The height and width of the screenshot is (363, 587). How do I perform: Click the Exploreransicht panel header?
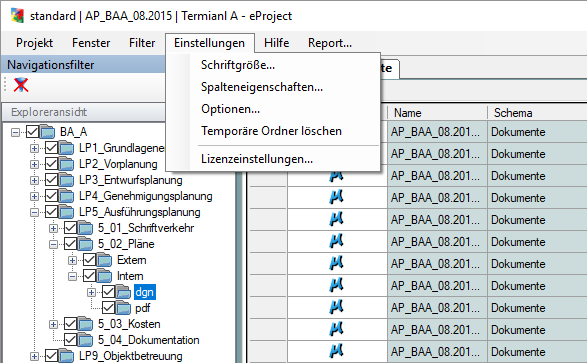pos(84,112)
